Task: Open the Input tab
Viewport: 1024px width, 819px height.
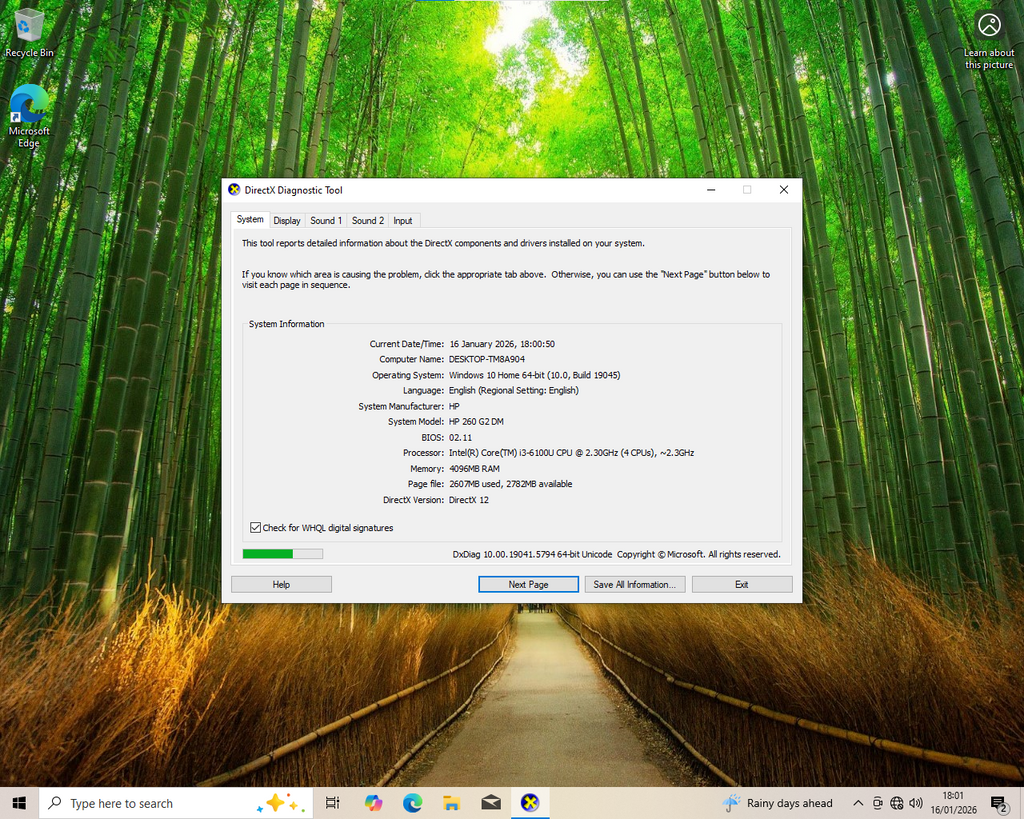Action: click(403, 221)
